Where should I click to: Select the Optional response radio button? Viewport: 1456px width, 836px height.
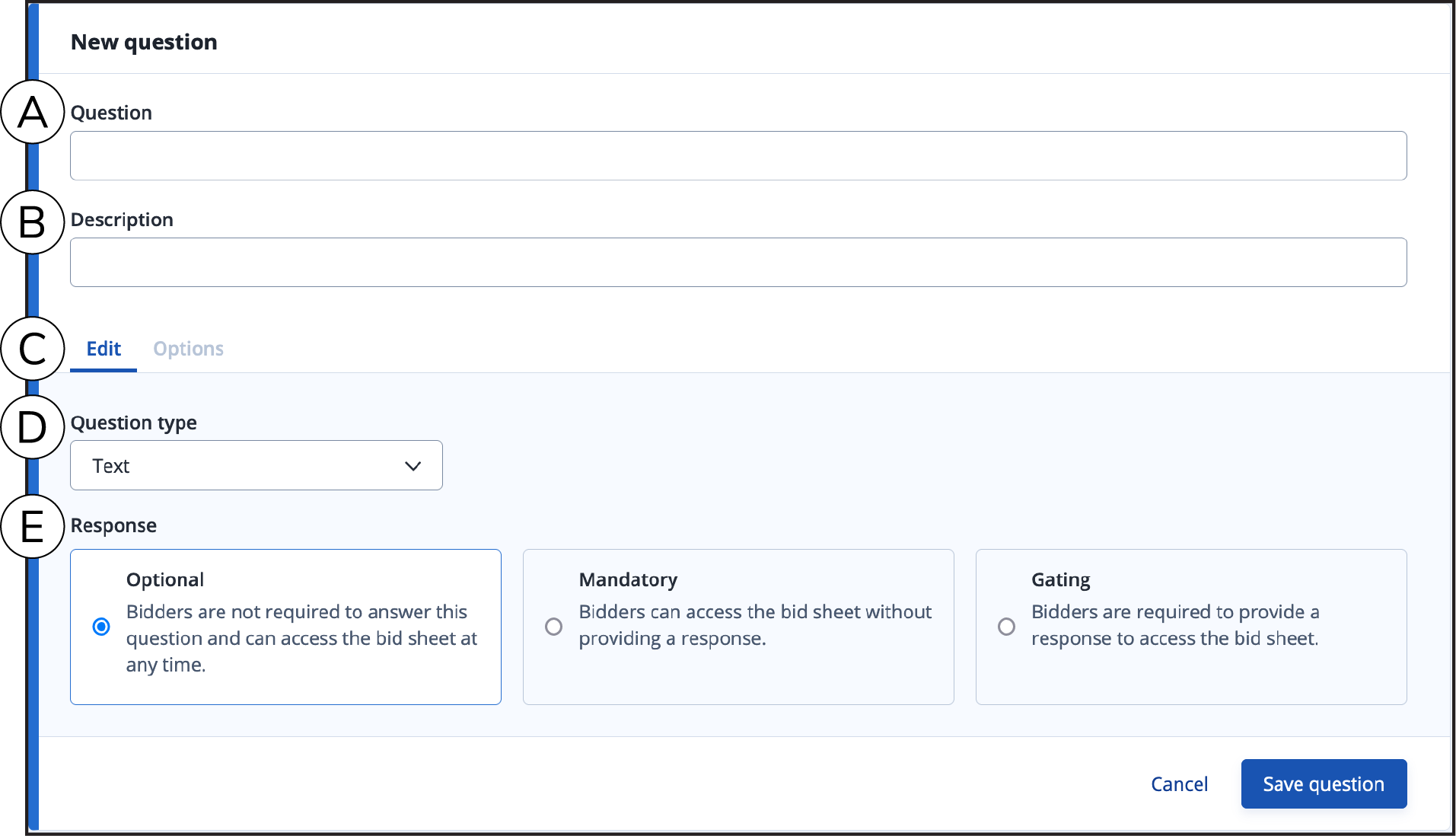[101, 627]
